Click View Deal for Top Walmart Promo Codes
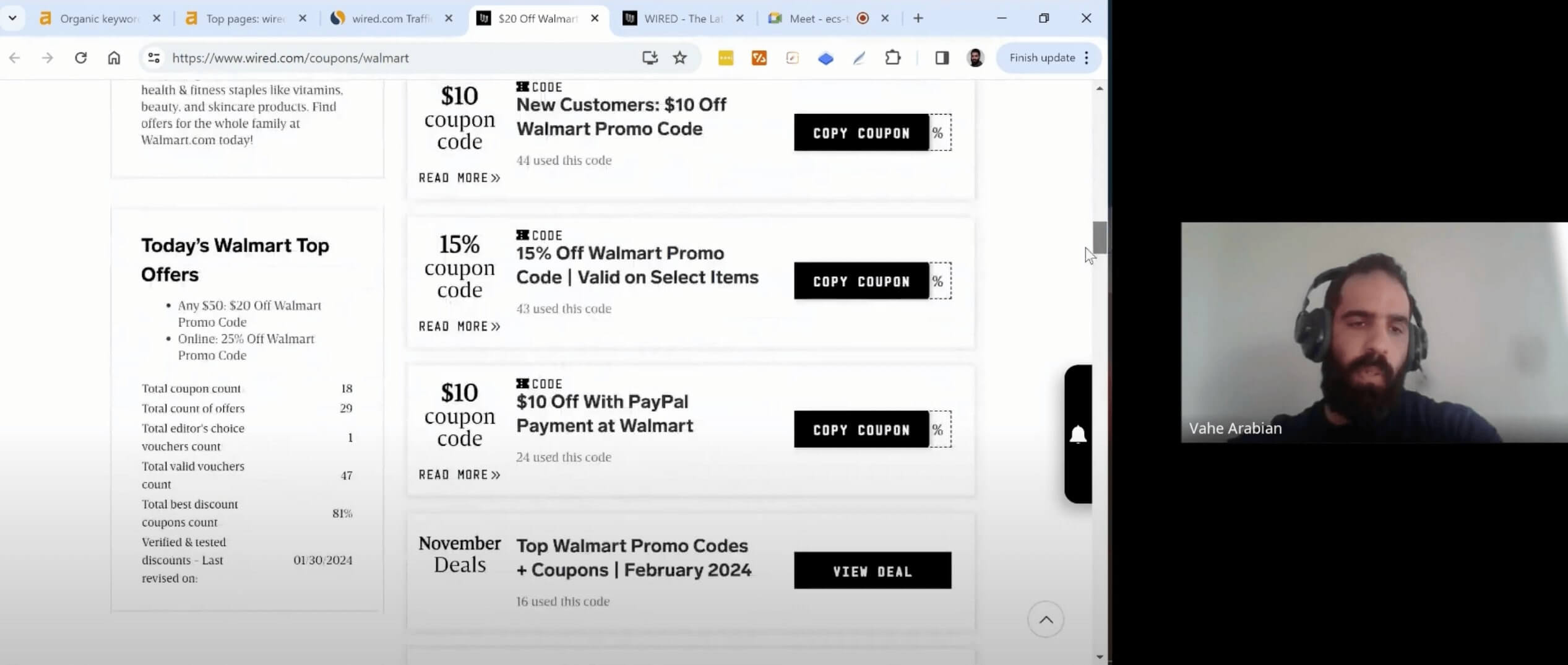 click(x=872, y=570)
